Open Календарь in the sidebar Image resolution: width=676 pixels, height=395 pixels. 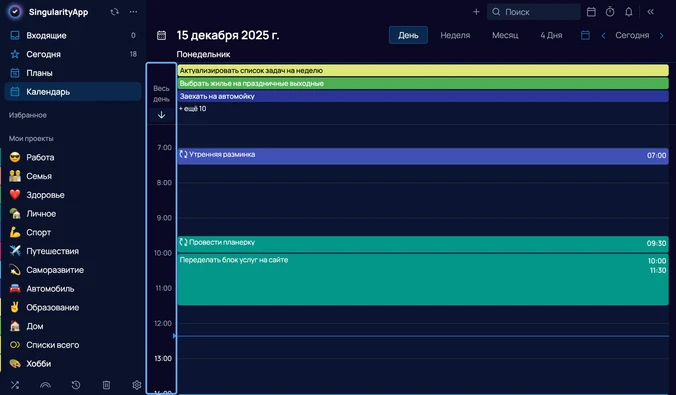[72, 91]
